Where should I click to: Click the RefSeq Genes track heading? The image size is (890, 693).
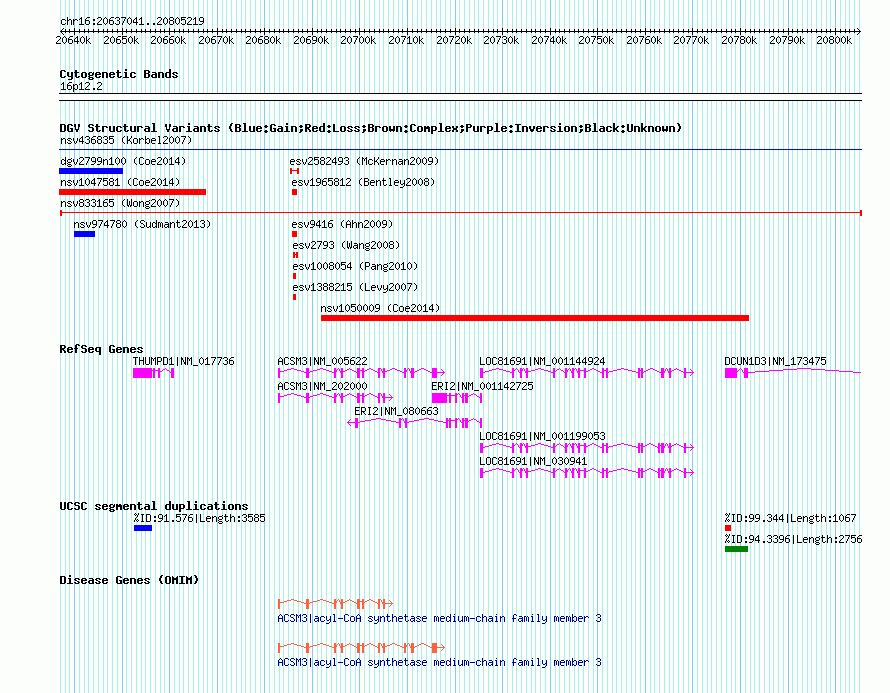point(101,349)
